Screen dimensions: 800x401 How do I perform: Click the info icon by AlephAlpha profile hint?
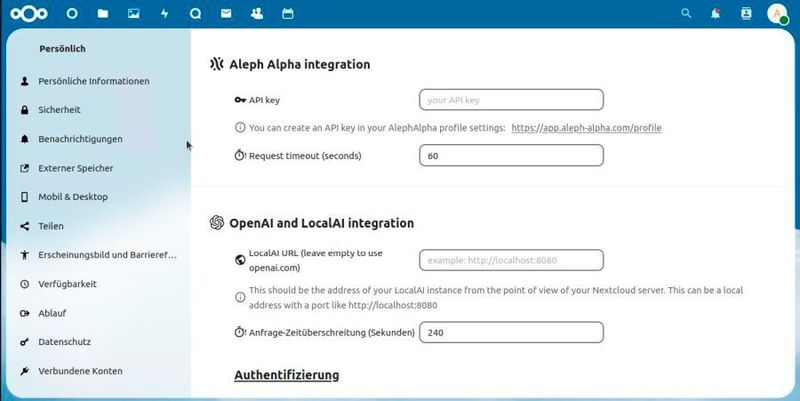(240, 128)
